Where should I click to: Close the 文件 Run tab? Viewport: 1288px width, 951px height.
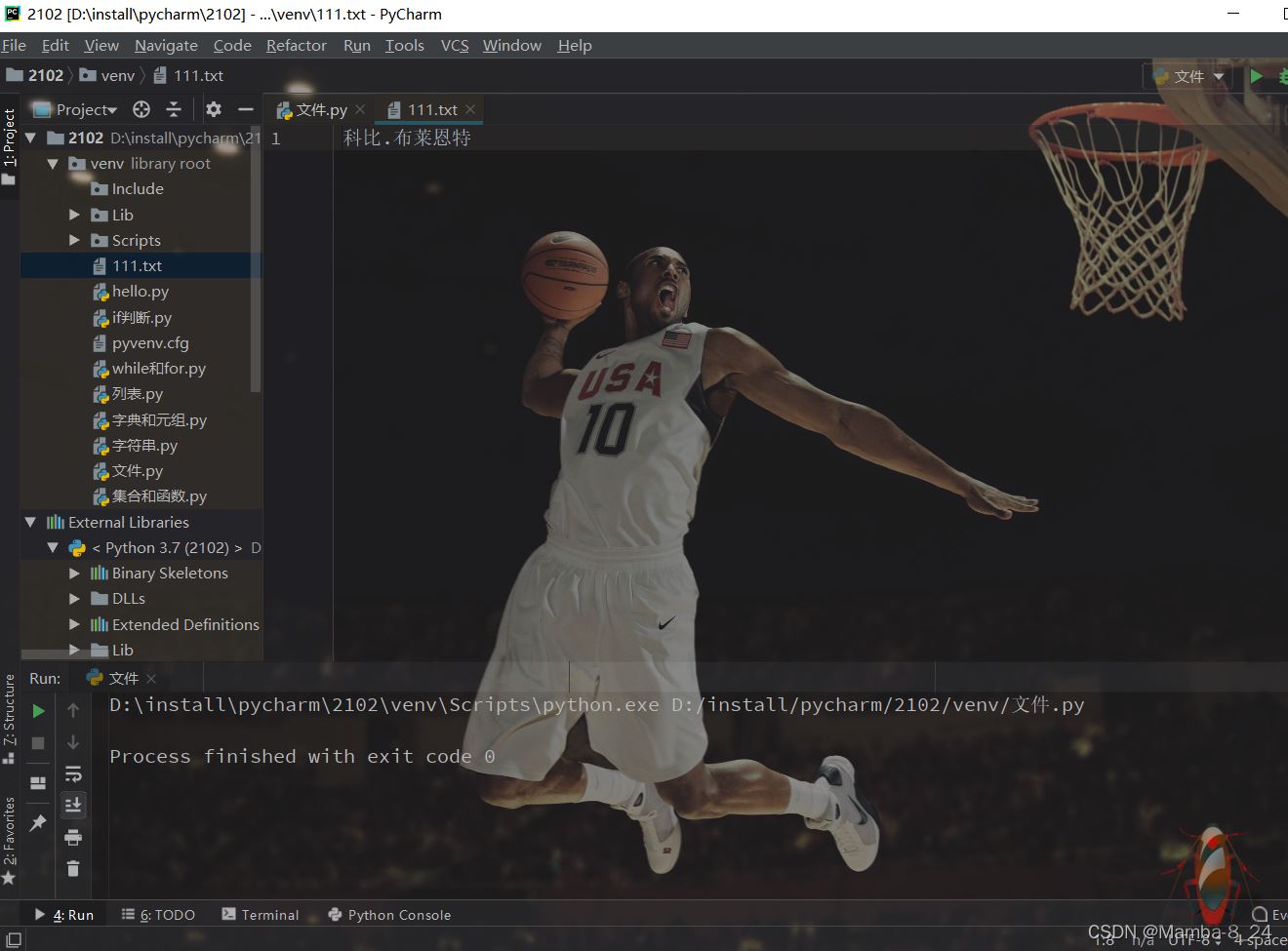pyautogui.click(x=151, y=678)
